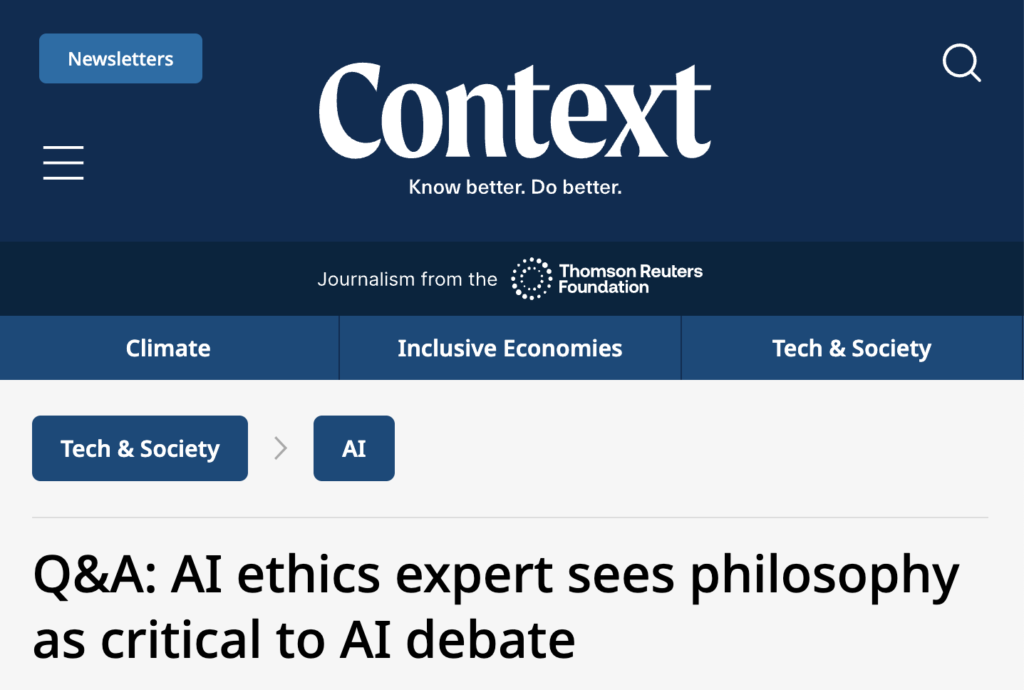Switch to Inclusive Economies tab
This screenshot has height=690, width=1024.
[510, 348]
